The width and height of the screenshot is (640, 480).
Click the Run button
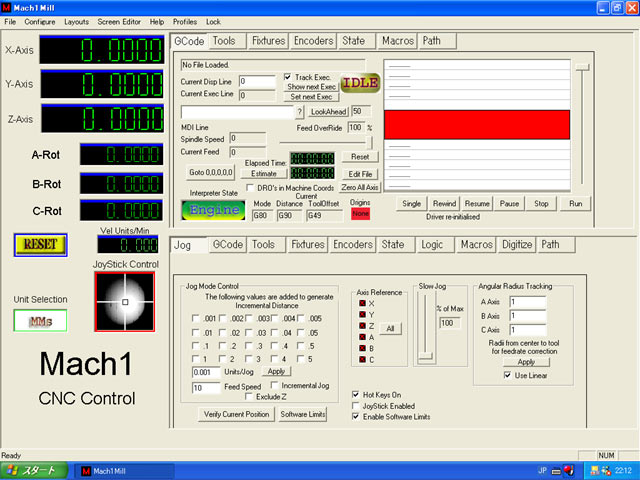(575, 204)
